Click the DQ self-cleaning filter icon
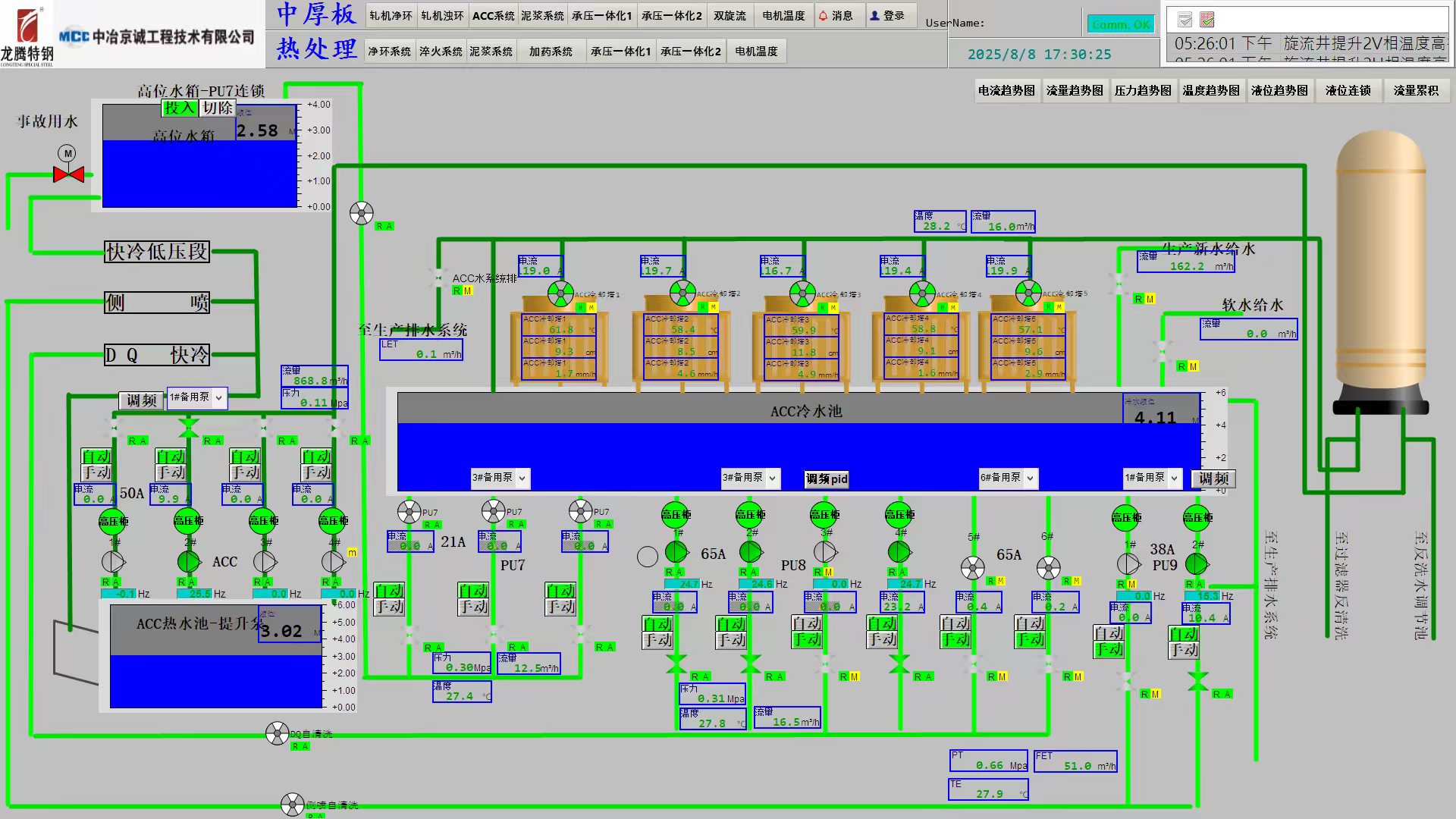The image size is (1456, 819). click(x=277, y=733)
